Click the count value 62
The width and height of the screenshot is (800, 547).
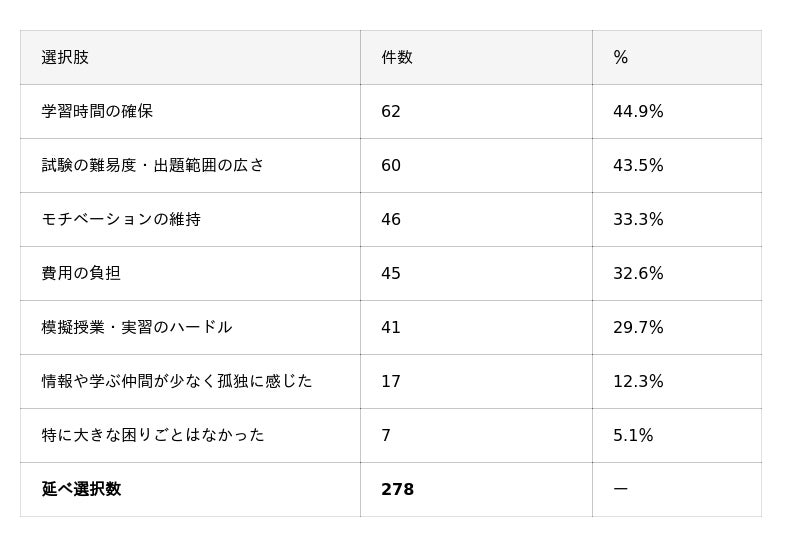391,112
